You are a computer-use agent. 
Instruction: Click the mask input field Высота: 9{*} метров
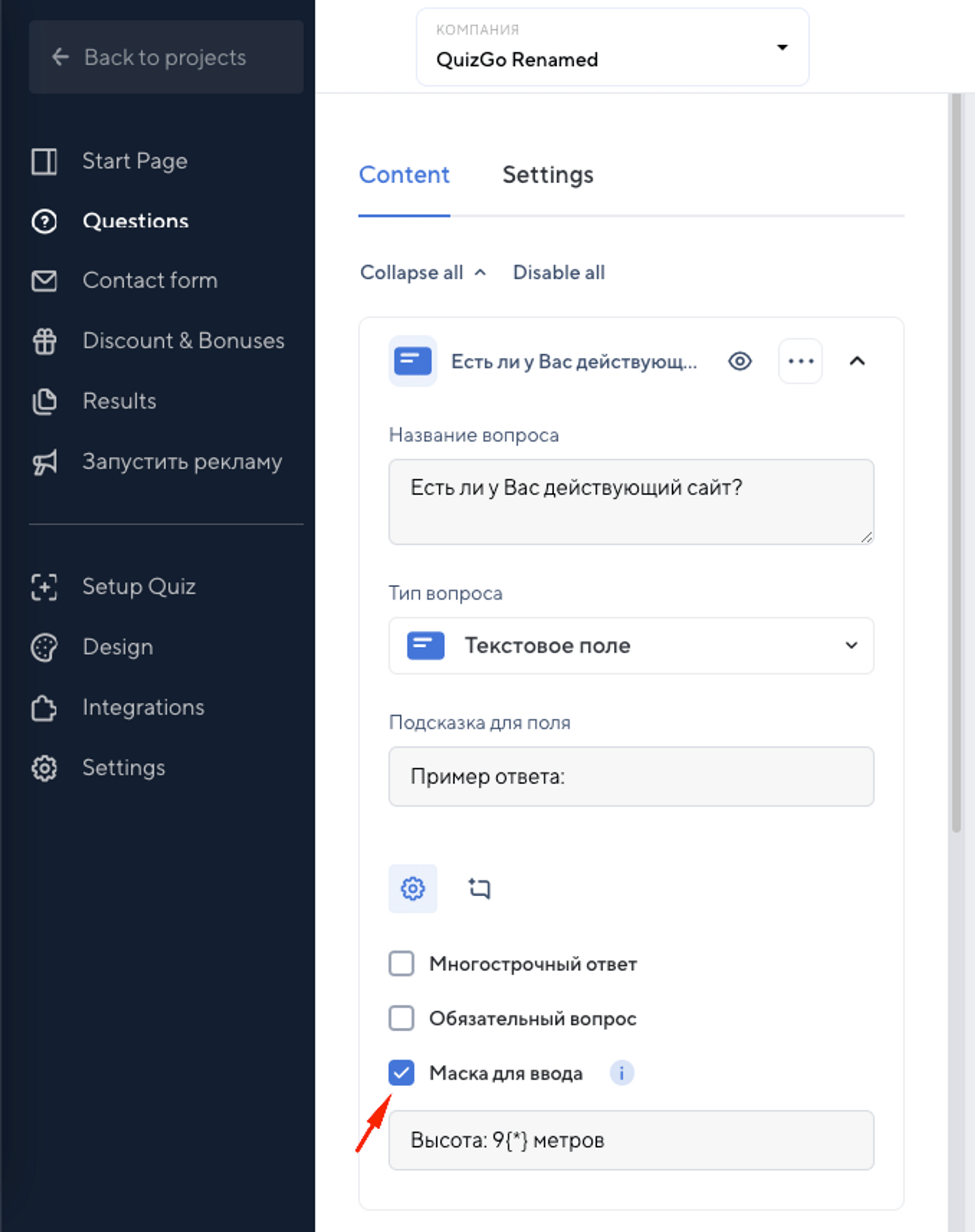[631, 1140]
